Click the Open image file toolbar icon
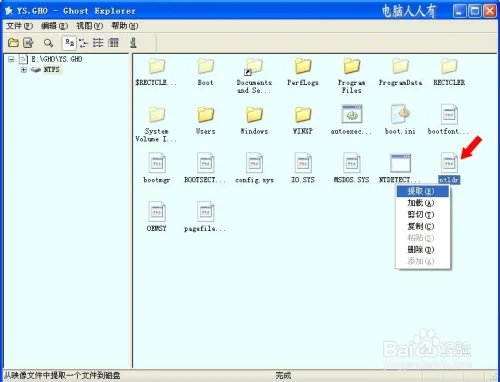The height and width of the screenshot is (382, 500). pos(13,43)
